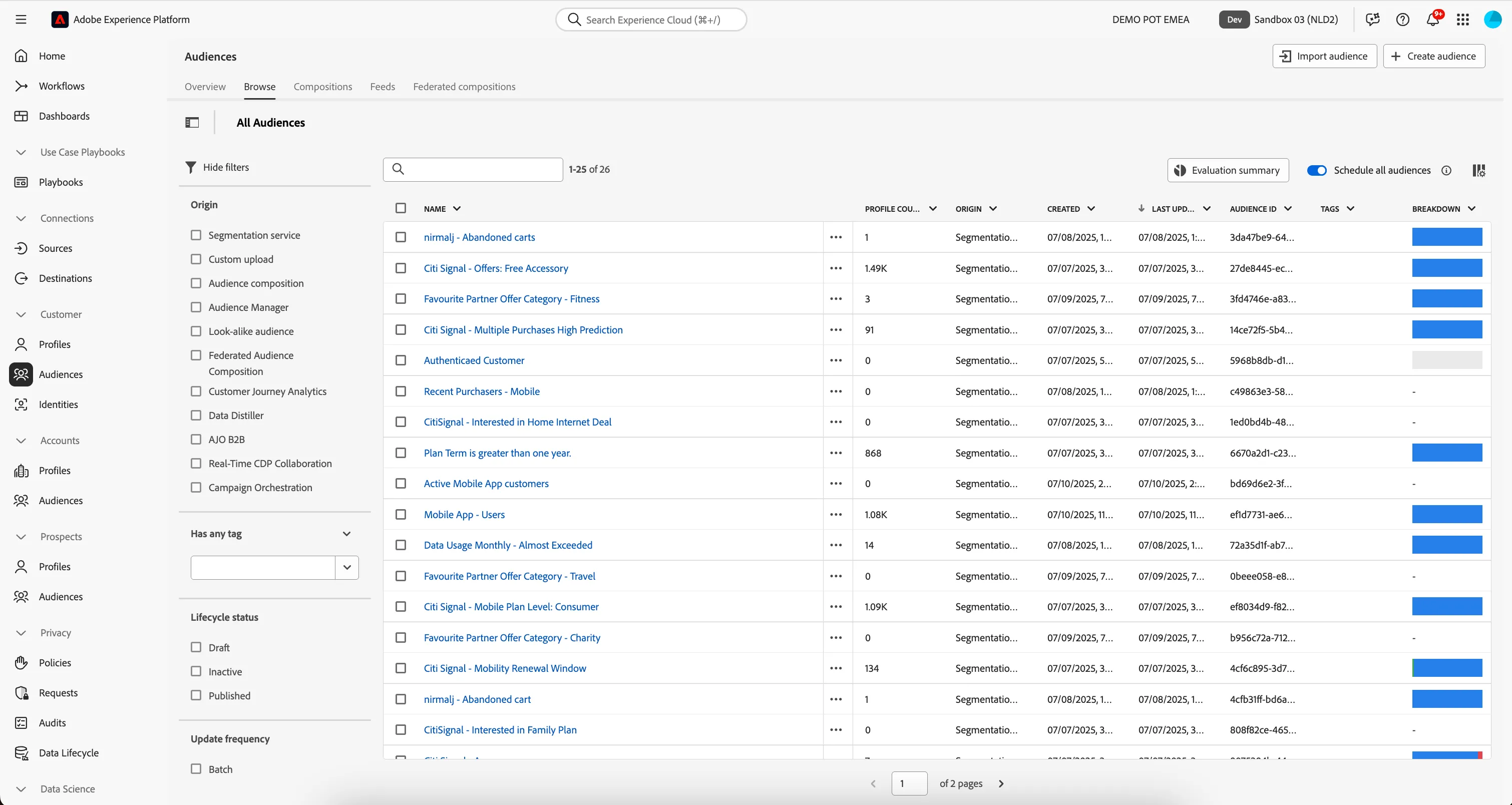Click the audience search input field

pos(473,169)
